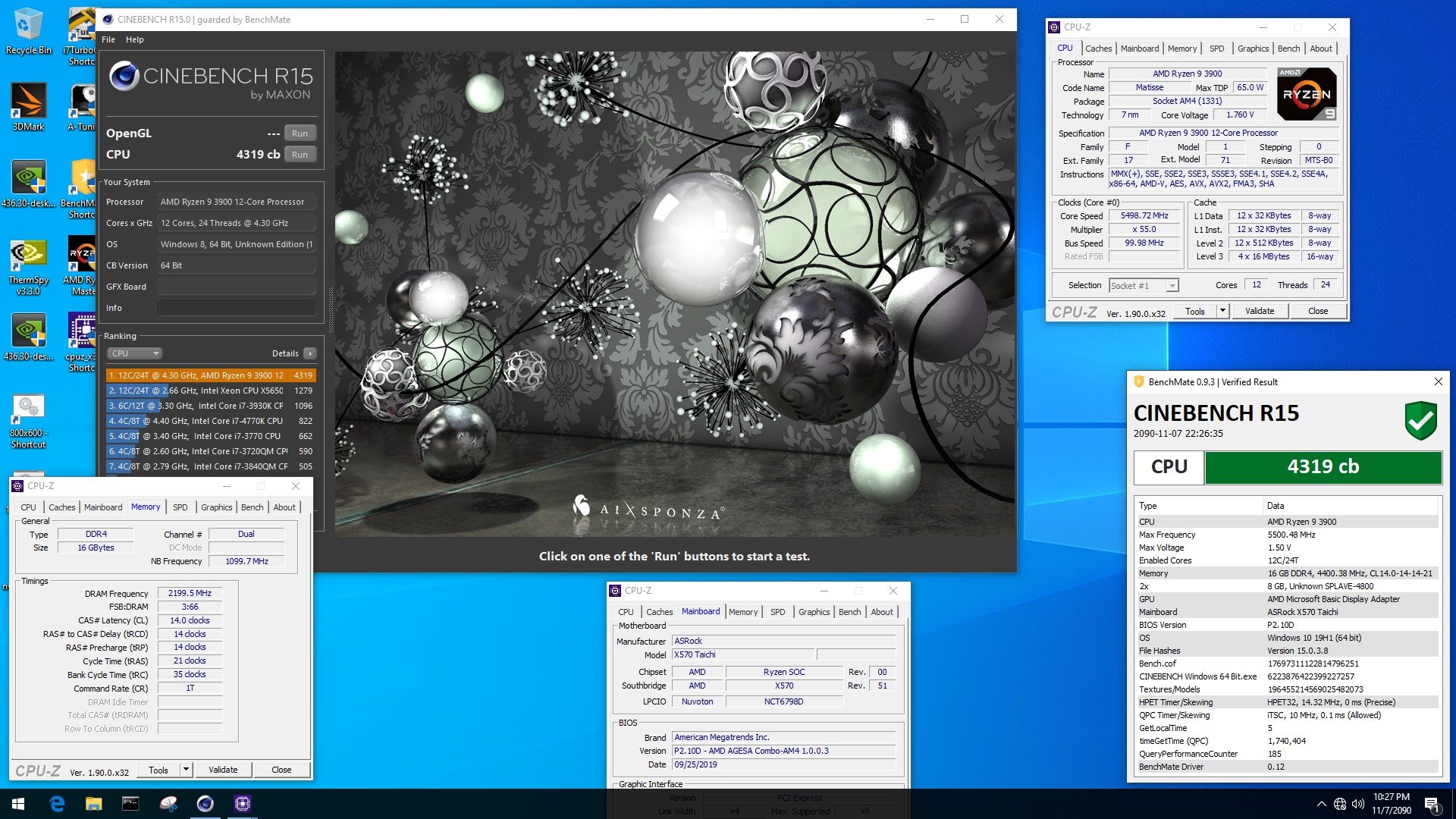Click the Cinebench taskbar icon
The width and height of the screenshot is (1456, 819).
[205, 804]
